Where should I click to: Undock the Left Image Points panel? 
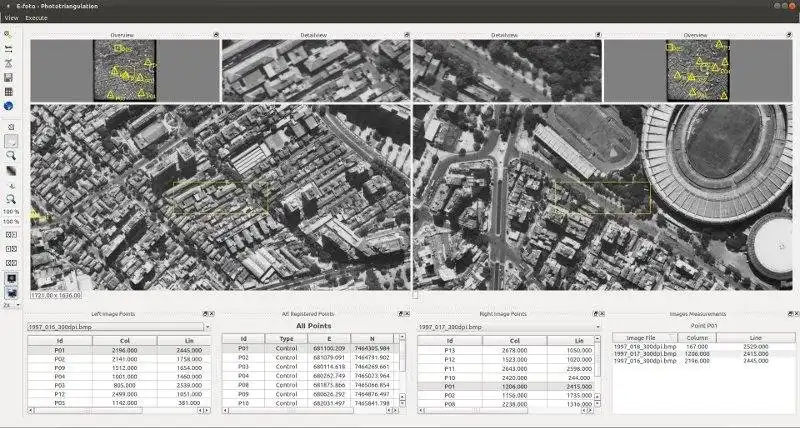(x=206, y=314)
